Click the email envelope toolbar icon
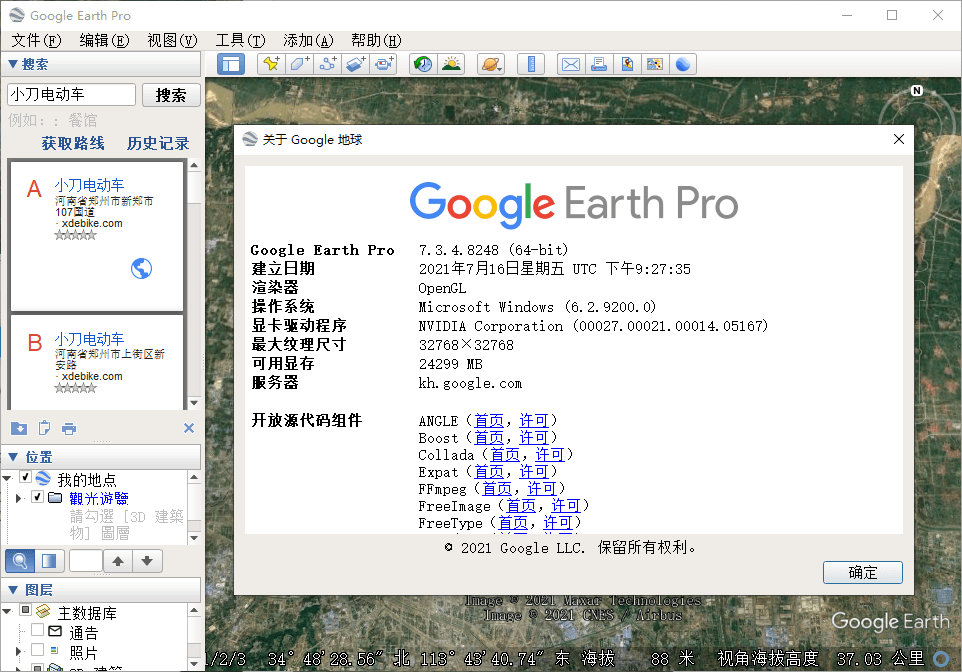Screen dimensions: 962x672 [x=571, y=64]
